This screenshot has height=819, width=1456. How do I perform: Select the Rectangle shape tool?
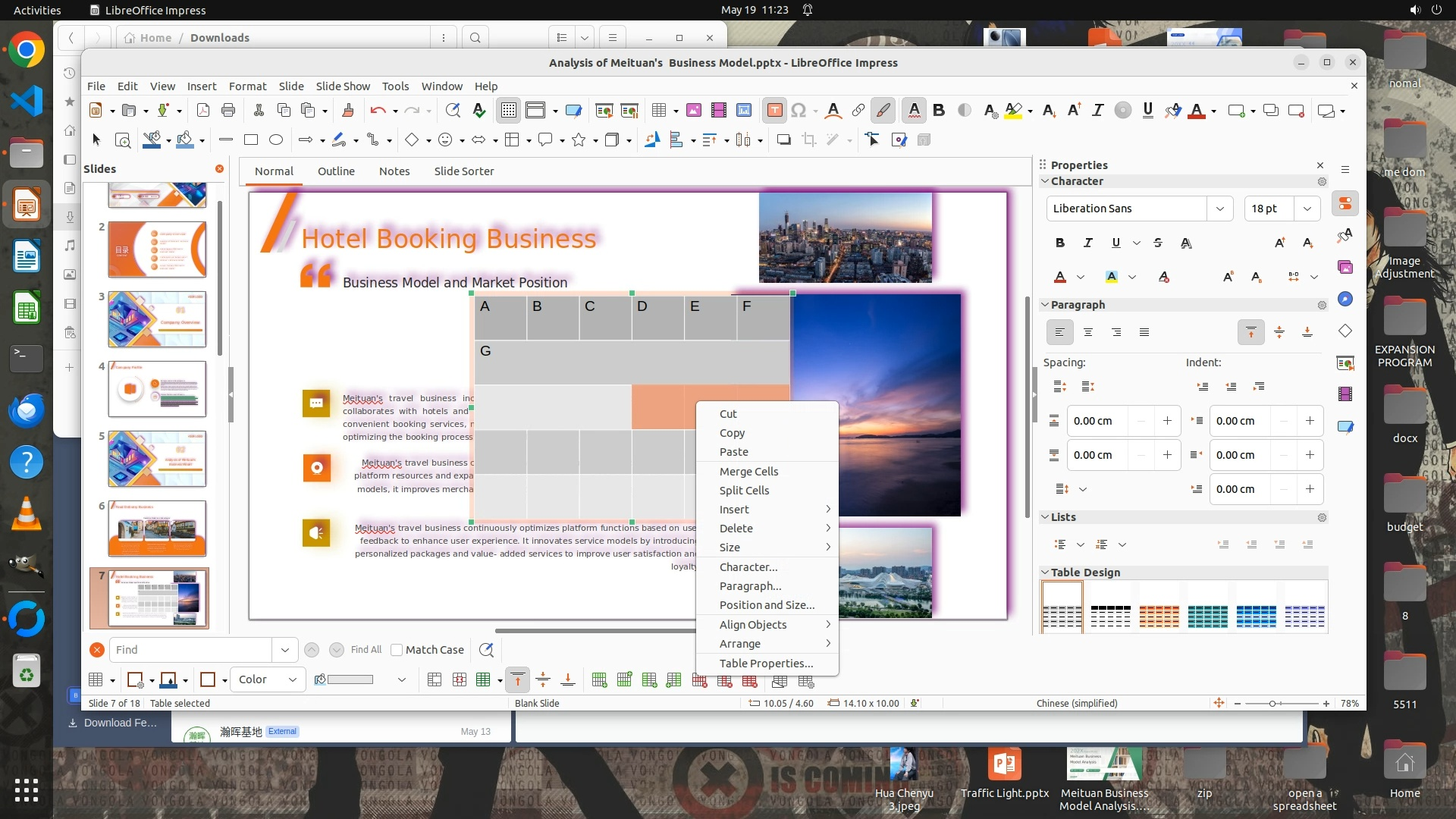251,140
